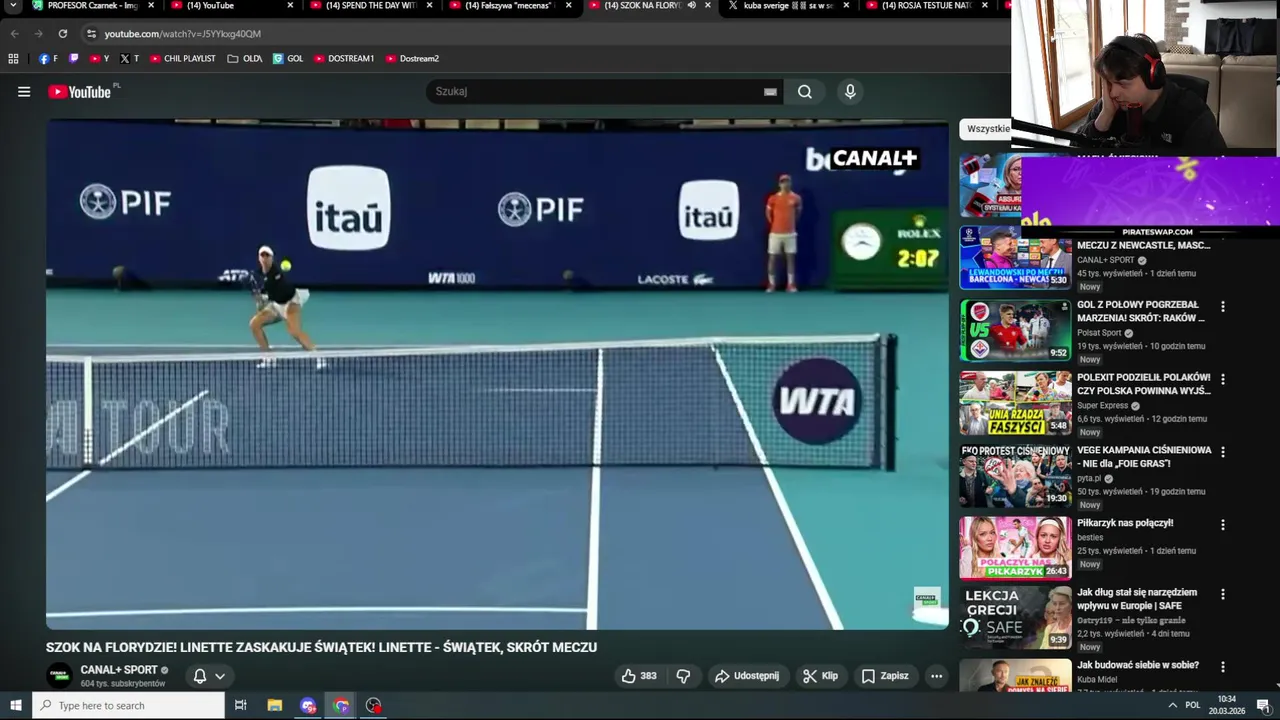The width and height of the screenshot is (1280, 720).
Task: Create a clip with Klip button
Action: pos(820,676)
